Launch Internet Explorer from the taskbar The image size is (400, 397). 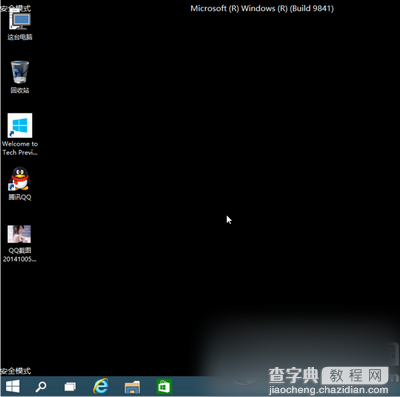pos(101,386)
